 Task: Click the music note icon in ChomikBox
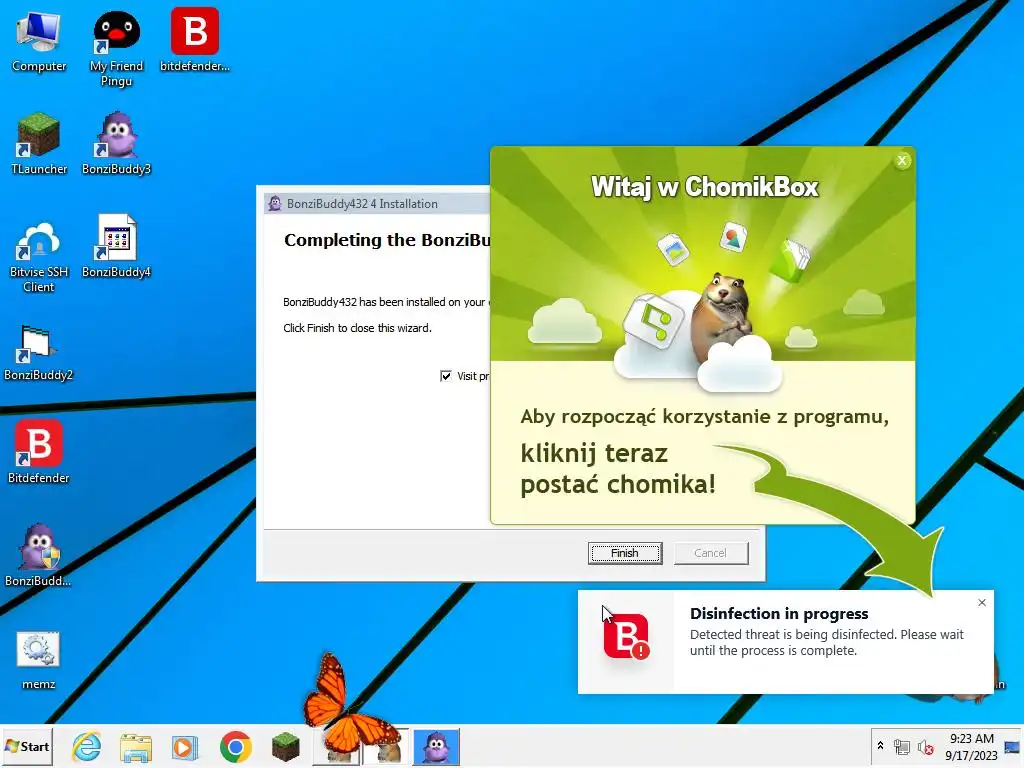654,321
